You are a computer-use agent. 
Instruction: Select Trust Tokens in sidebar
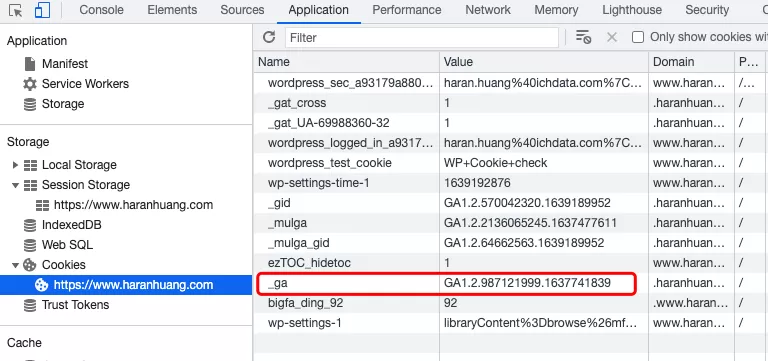(75, 305)
